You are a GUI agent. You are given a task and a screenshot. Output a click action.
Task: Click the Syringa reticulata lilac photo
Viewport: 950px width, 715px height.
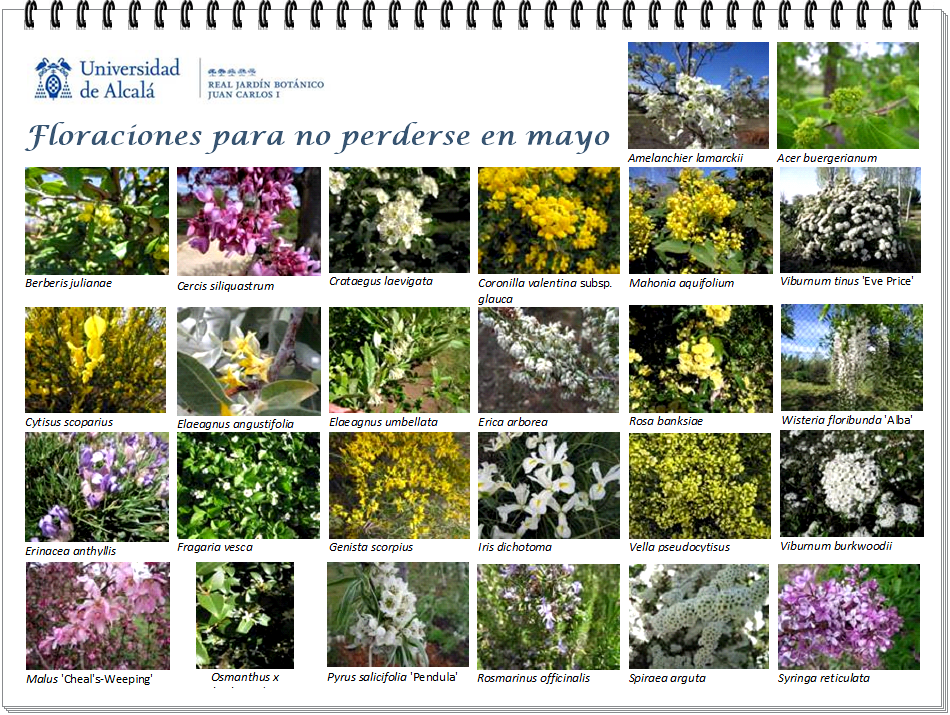coord(848,617)
